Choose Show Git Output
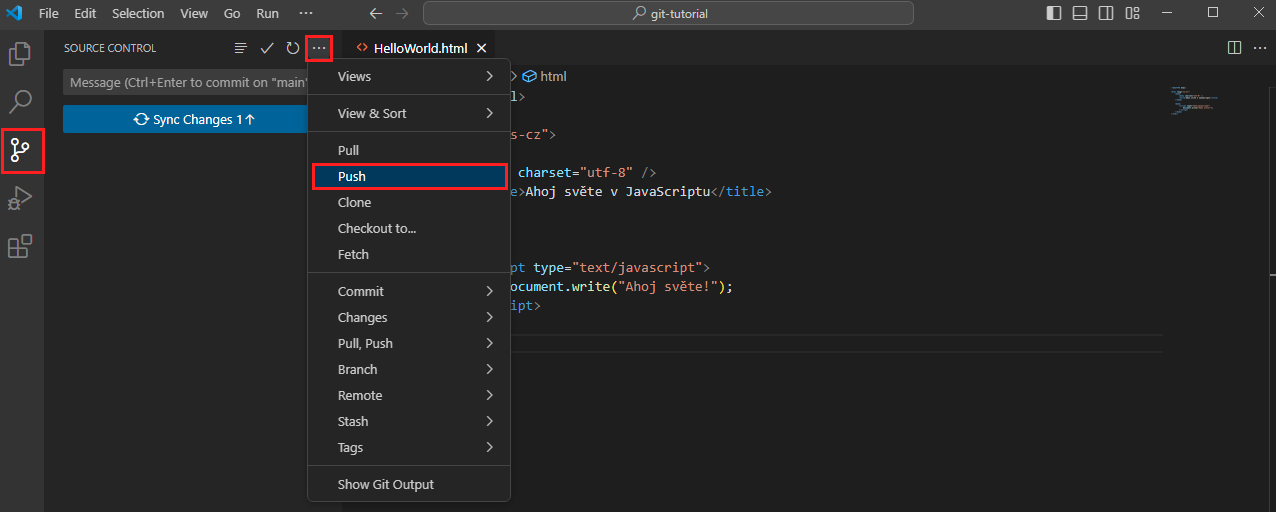The image size is (1276, 512). pos(409,484)
